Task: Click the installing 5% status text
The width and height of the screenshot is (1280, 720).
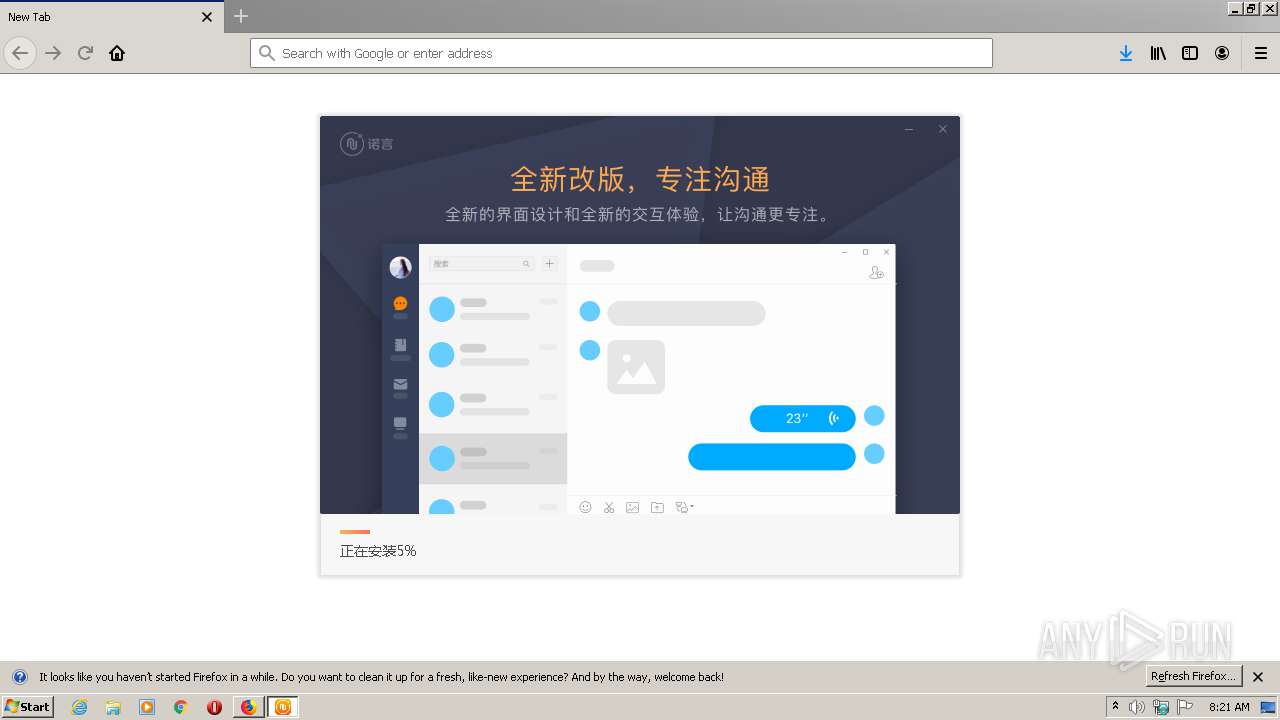Action: (x=378, y=551)
